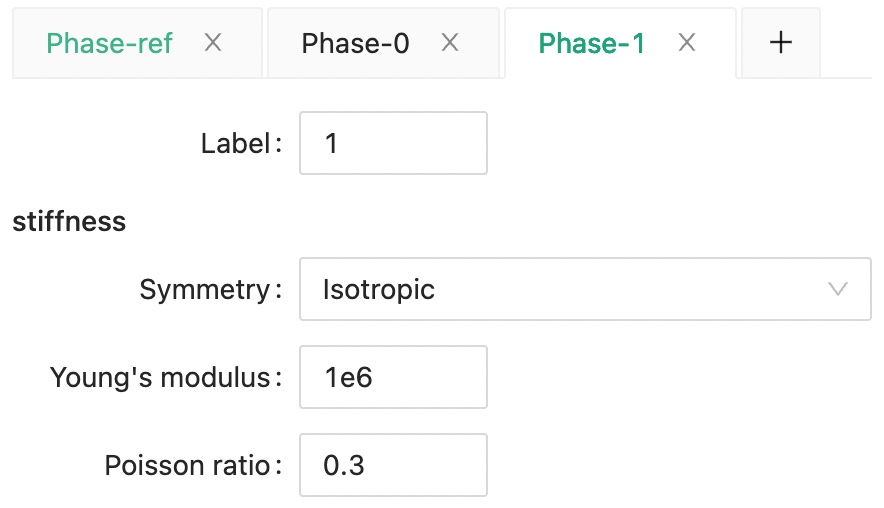Switch to the Phase-0 tab

click(x=355, y=43)
